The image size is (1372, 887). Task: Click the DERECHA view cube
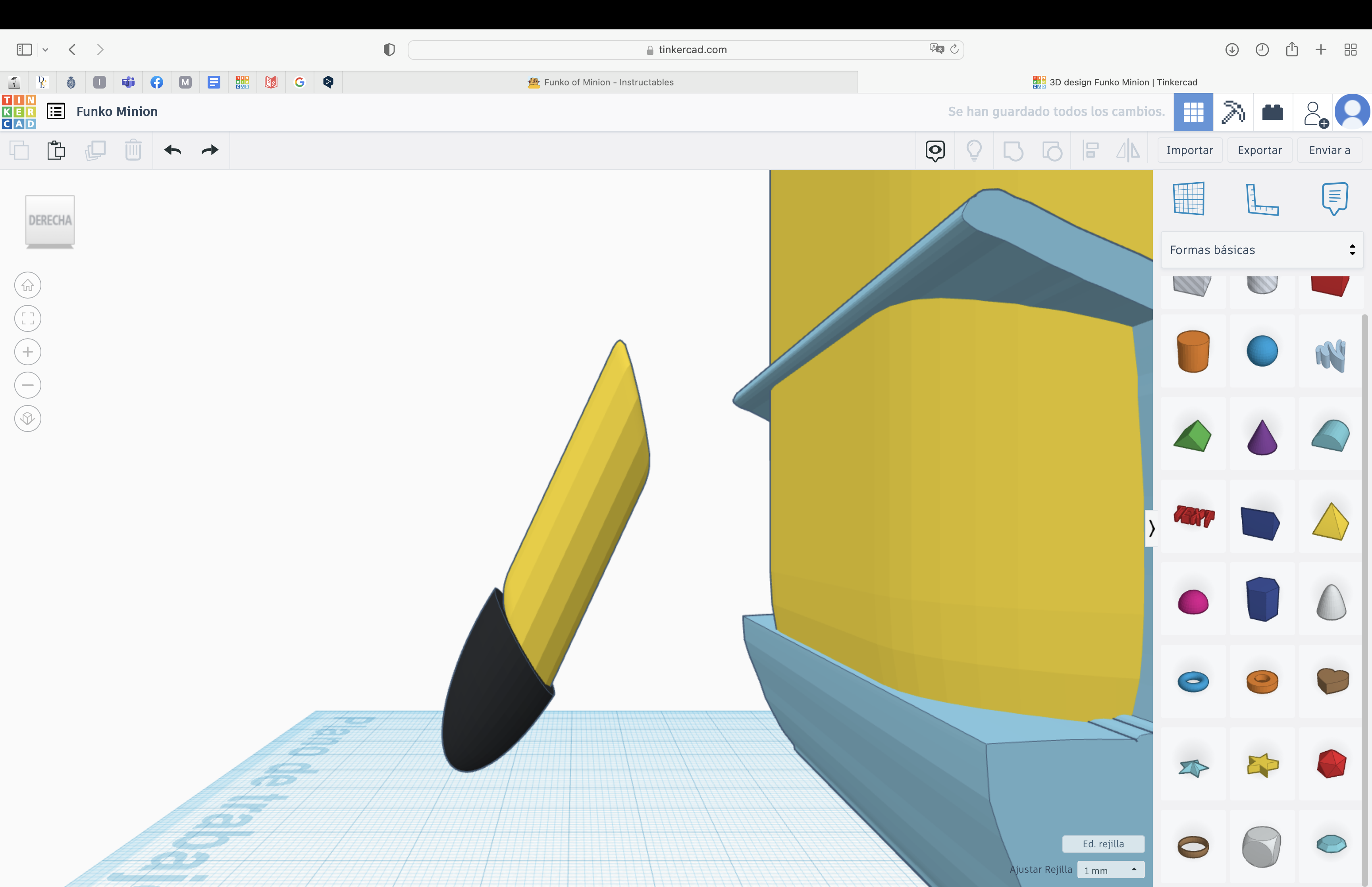click(x=50, y=221)
